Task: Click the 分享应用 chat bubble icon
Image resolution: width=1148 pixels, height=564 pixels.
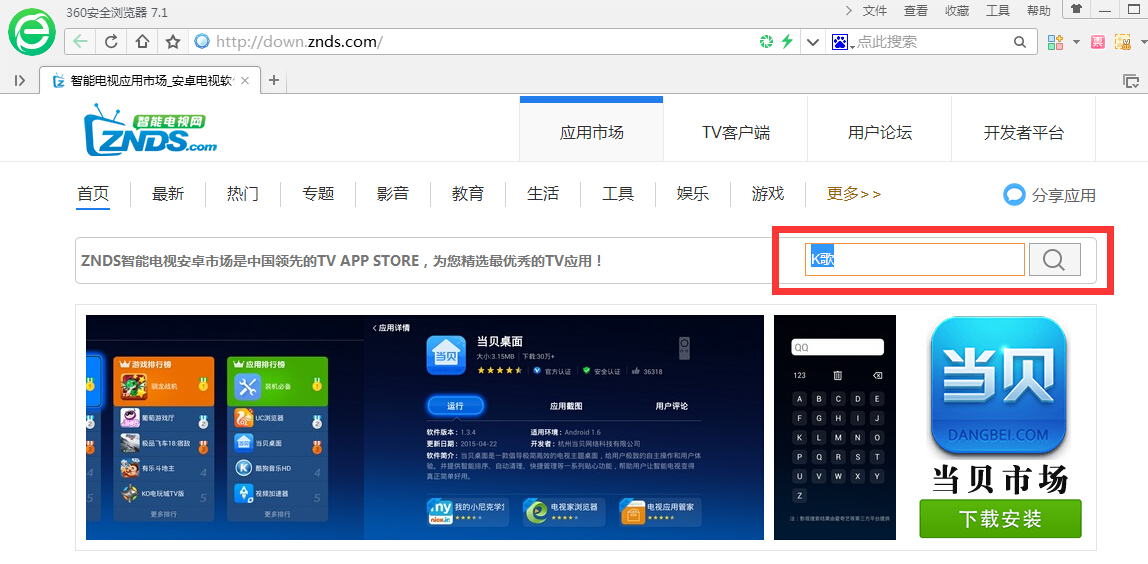Action: click(x=1014, y=195)
